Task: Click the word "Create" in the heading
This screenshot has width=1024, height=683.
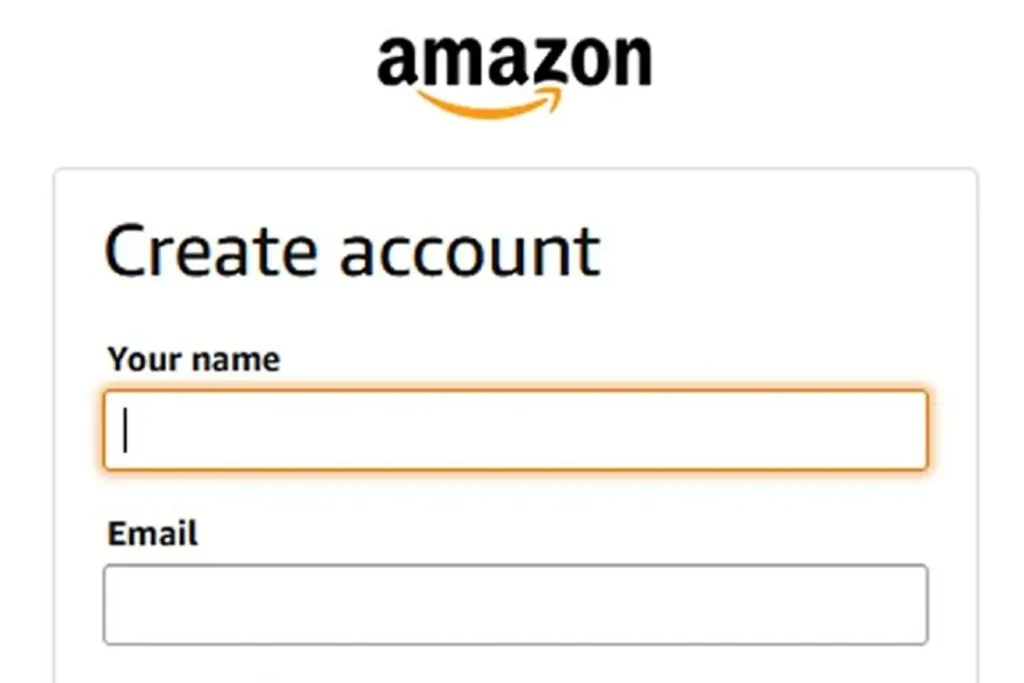Action: point(212,251)
